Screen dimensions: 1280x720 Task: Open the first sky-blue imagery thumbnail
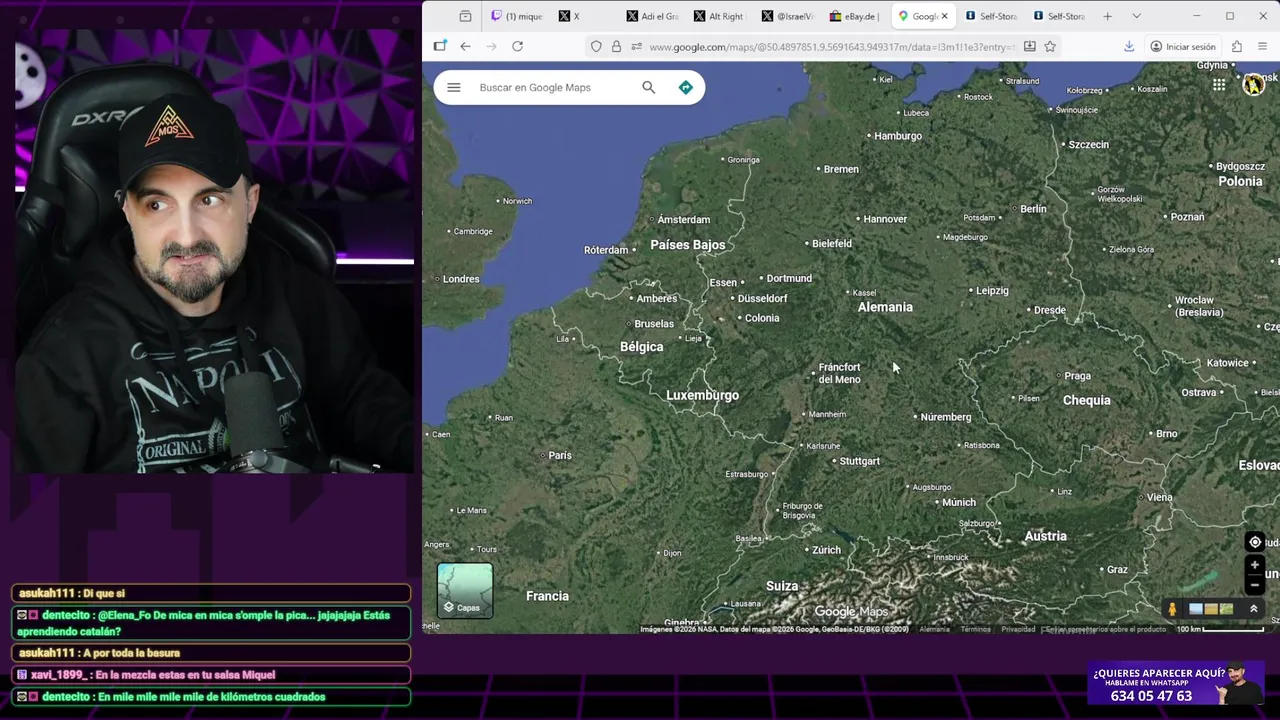click(1195, 609)
